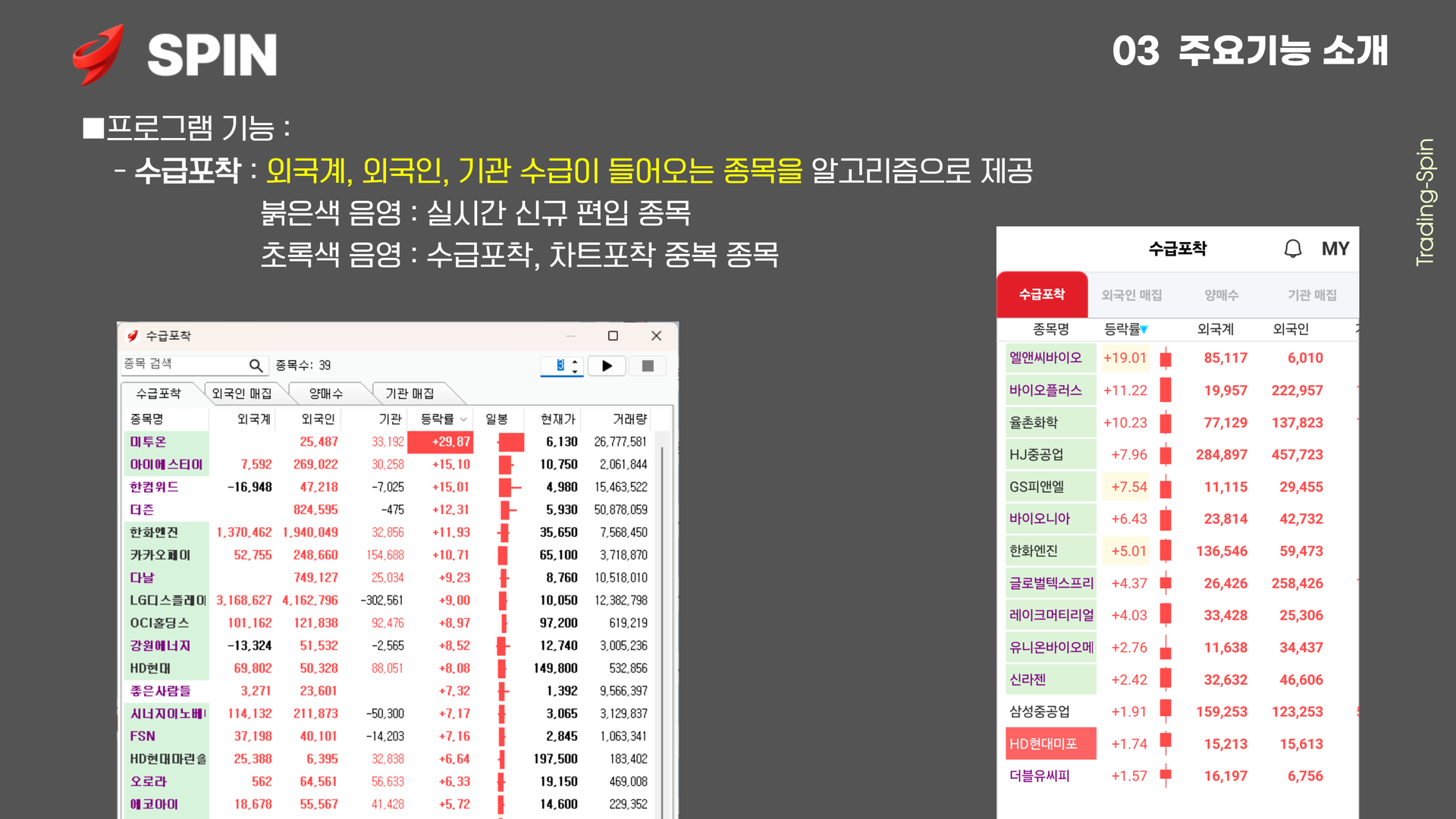Click the notification bell icon
Screen dimensions: 1456x819
[1293, 249]
